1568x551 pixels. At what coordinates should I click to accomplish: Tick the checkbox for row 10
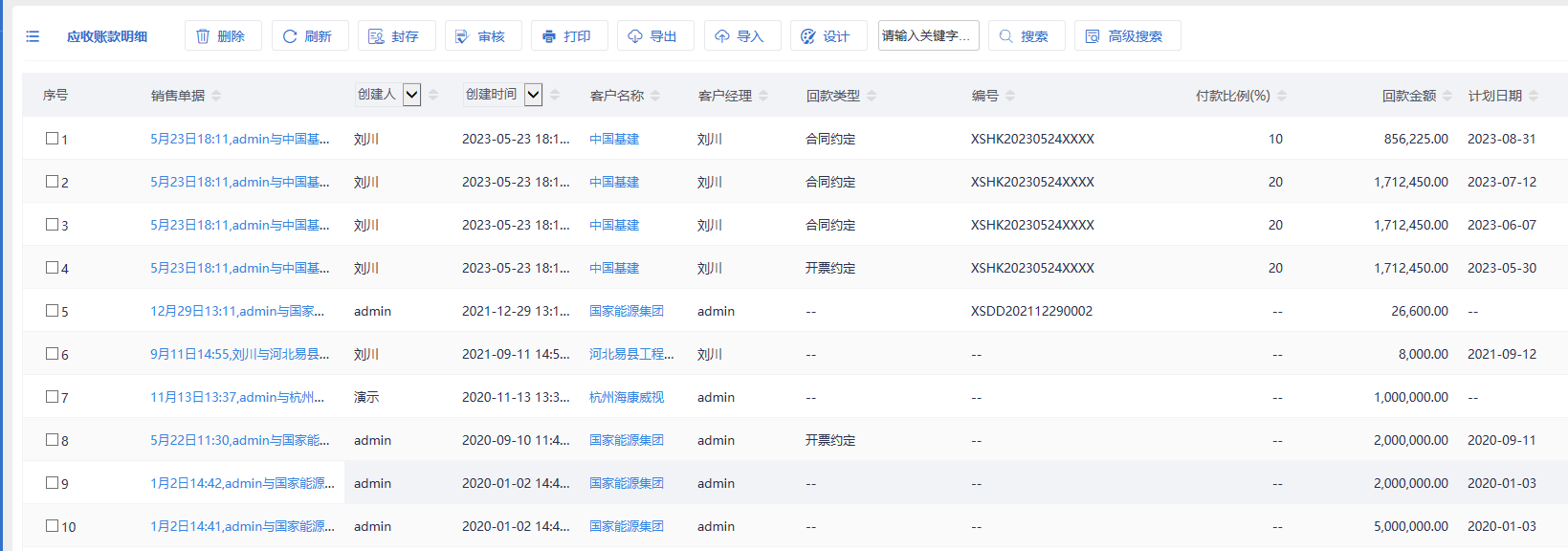53,525
